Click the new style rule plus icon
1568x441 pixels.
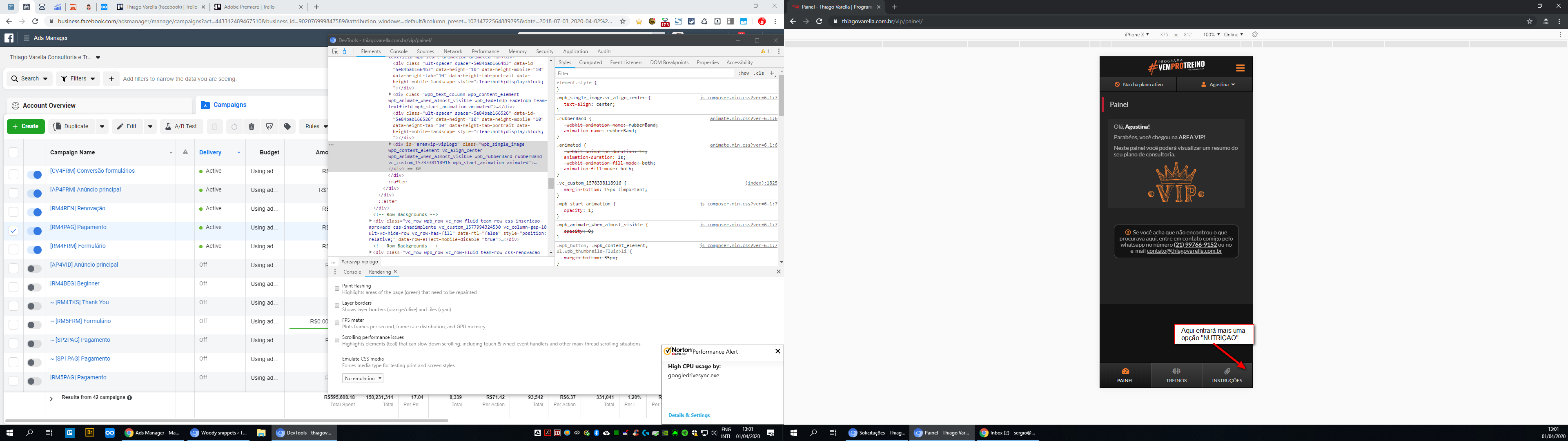click(772, 73)
